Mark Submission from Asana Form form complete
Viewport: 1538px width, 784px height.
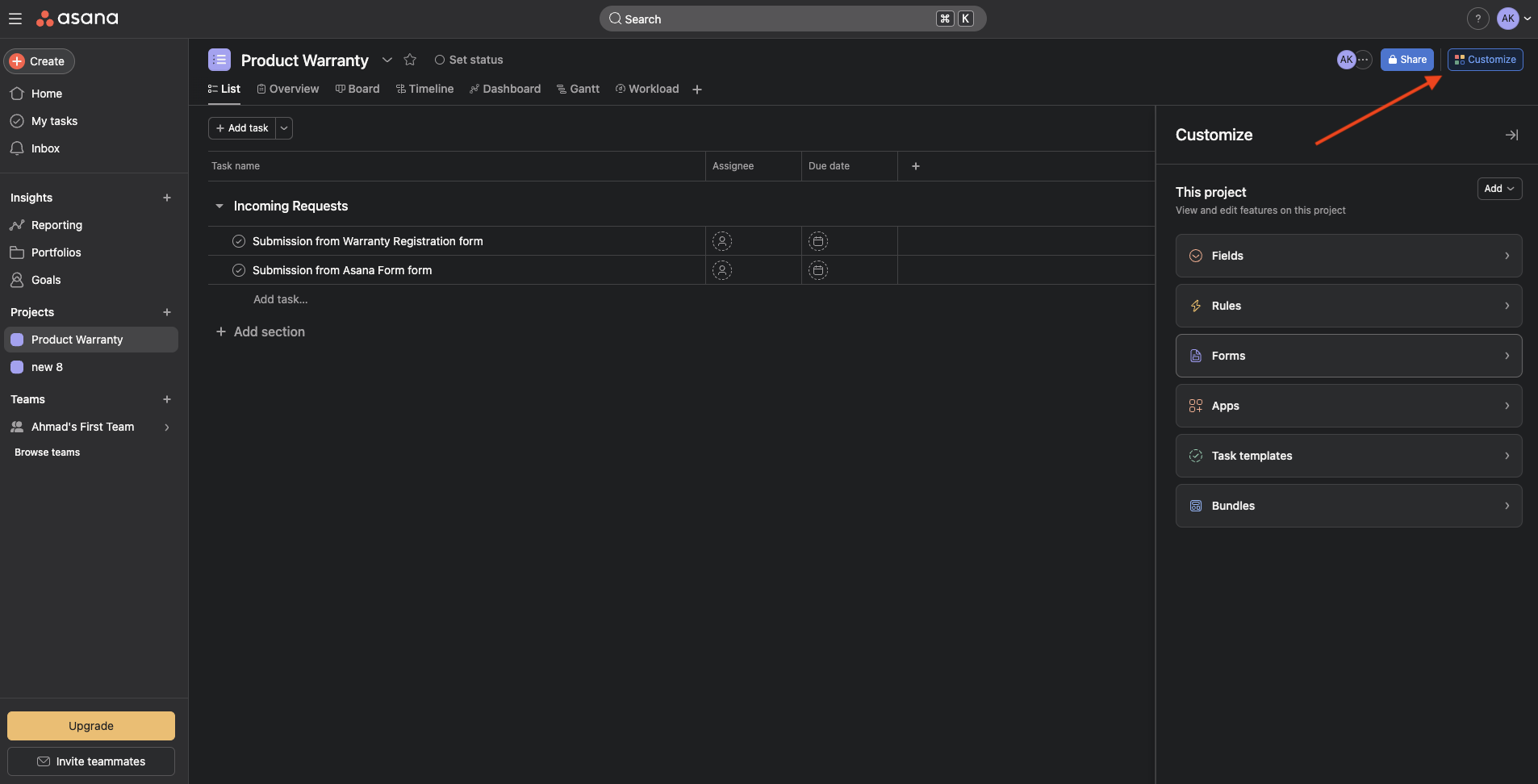point(238,270)
